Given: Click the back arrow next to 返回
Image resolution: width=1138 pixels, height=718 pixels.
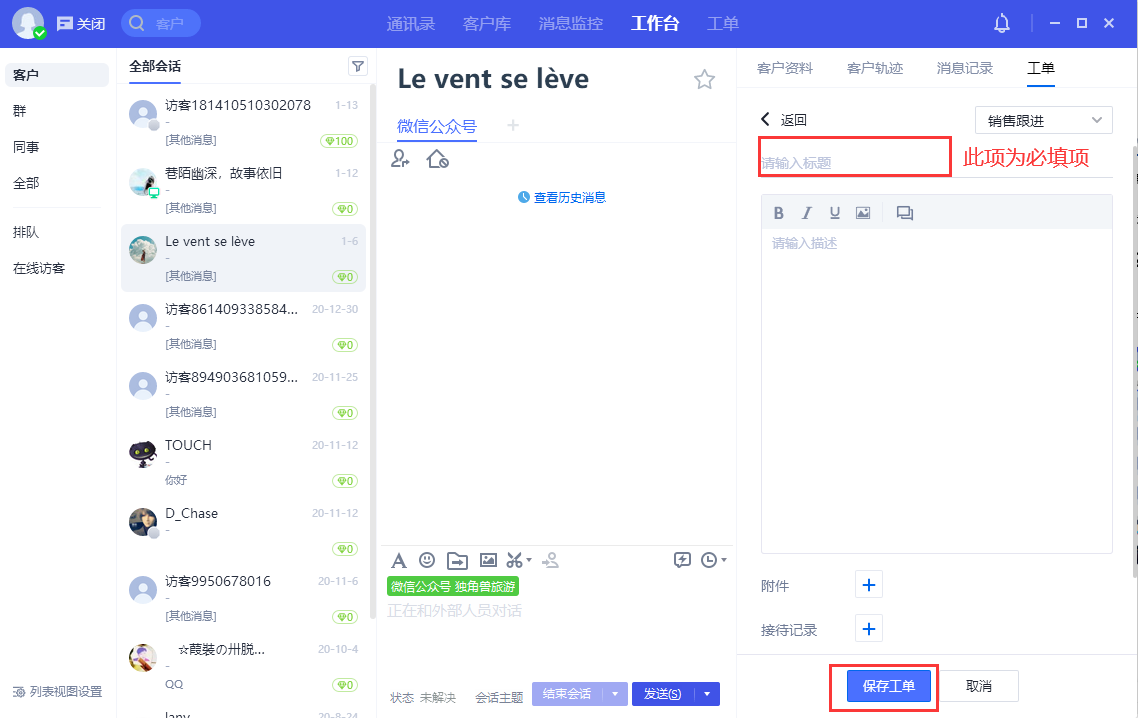Looking at the screenshot, I should click(765, 119).
